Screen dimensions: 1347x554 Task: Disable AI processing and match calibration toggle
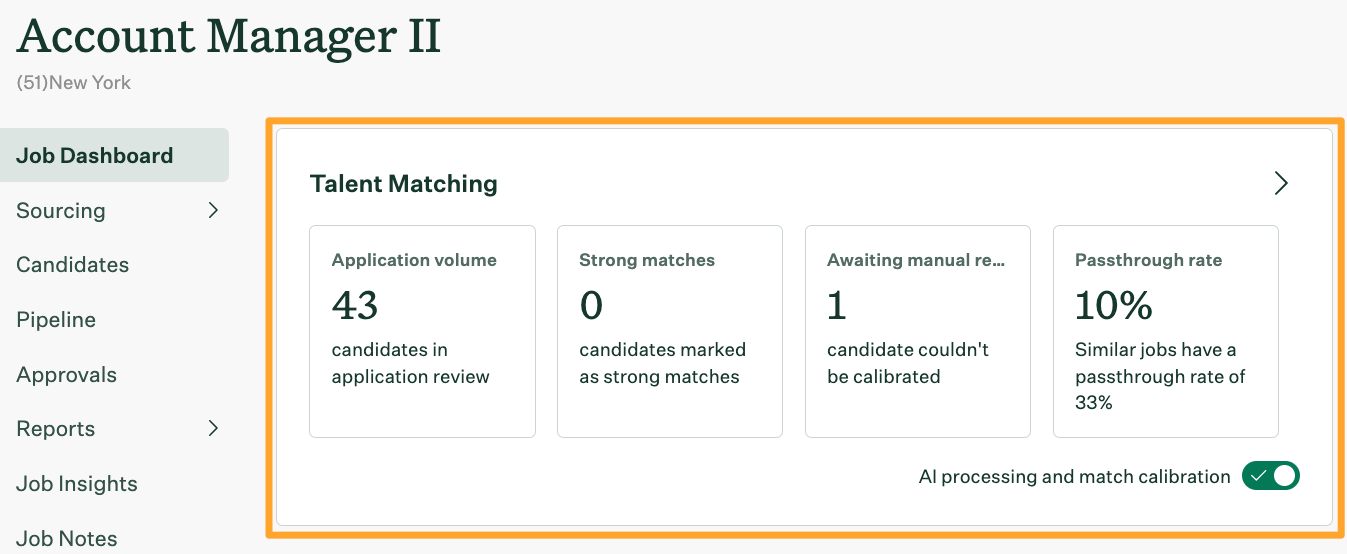coord(1270,476)
